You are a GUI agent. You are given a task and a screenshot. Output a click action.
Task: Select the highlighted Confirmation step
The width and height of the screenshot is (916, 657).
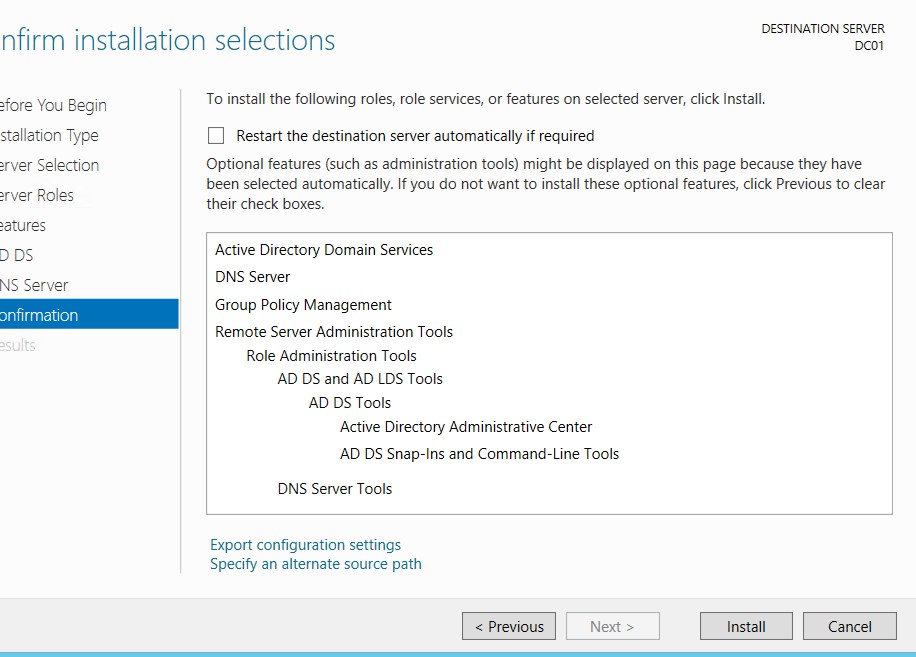[x=89, y=314]
